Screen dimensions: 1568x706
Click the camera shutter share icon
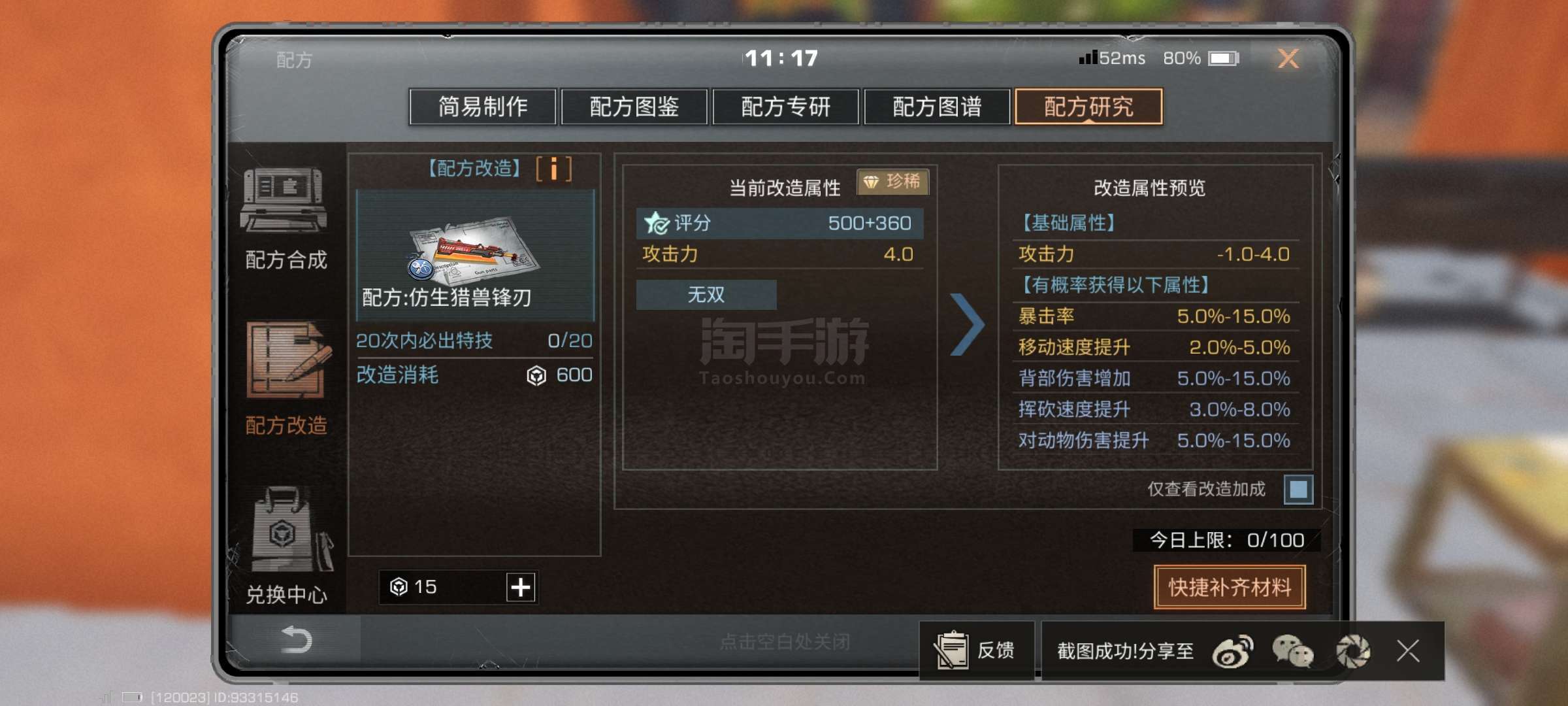tap(1352, 651)
